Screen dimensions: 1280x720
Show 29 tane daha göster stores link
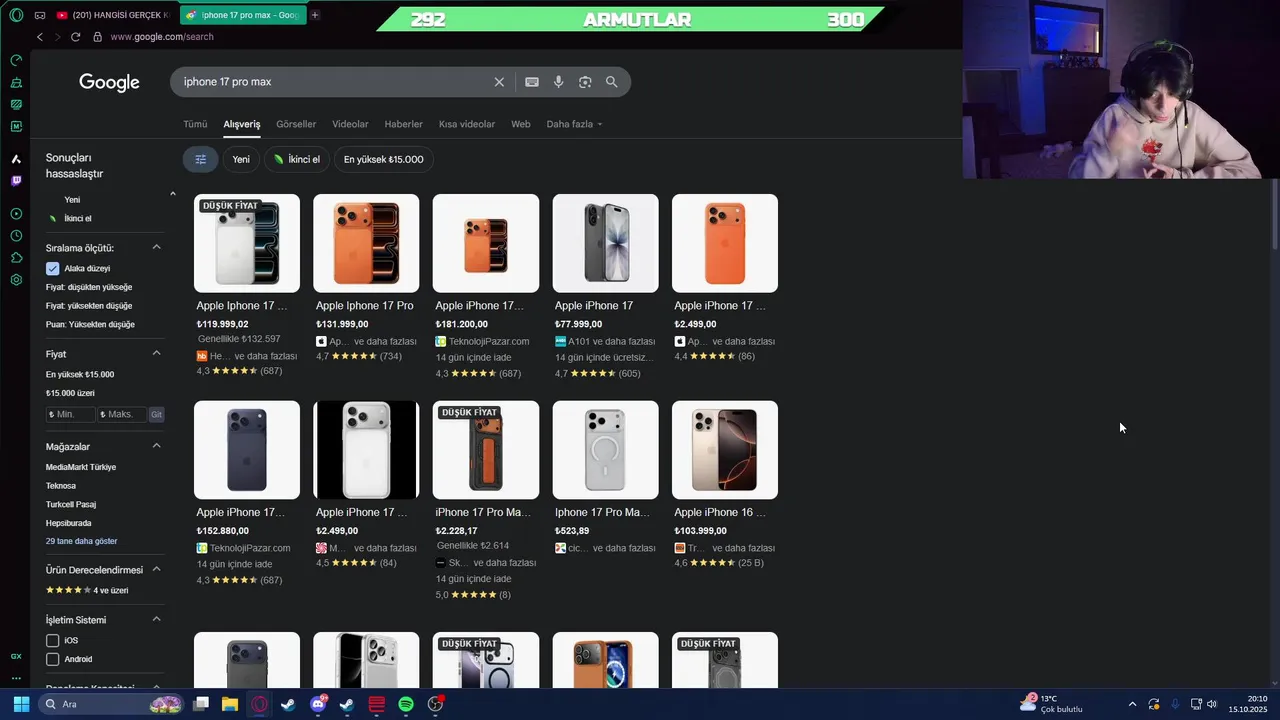[x=82, y=541]
